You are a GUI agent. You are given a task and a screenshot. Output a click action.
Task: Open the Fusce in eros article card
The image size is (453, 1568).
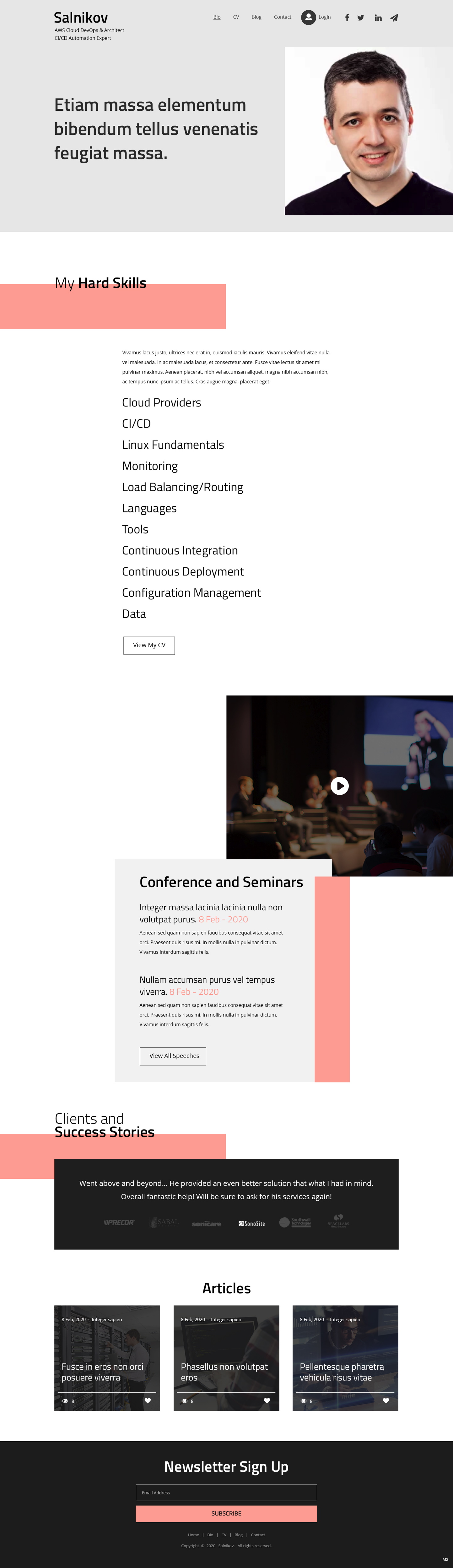point(107,1358)
